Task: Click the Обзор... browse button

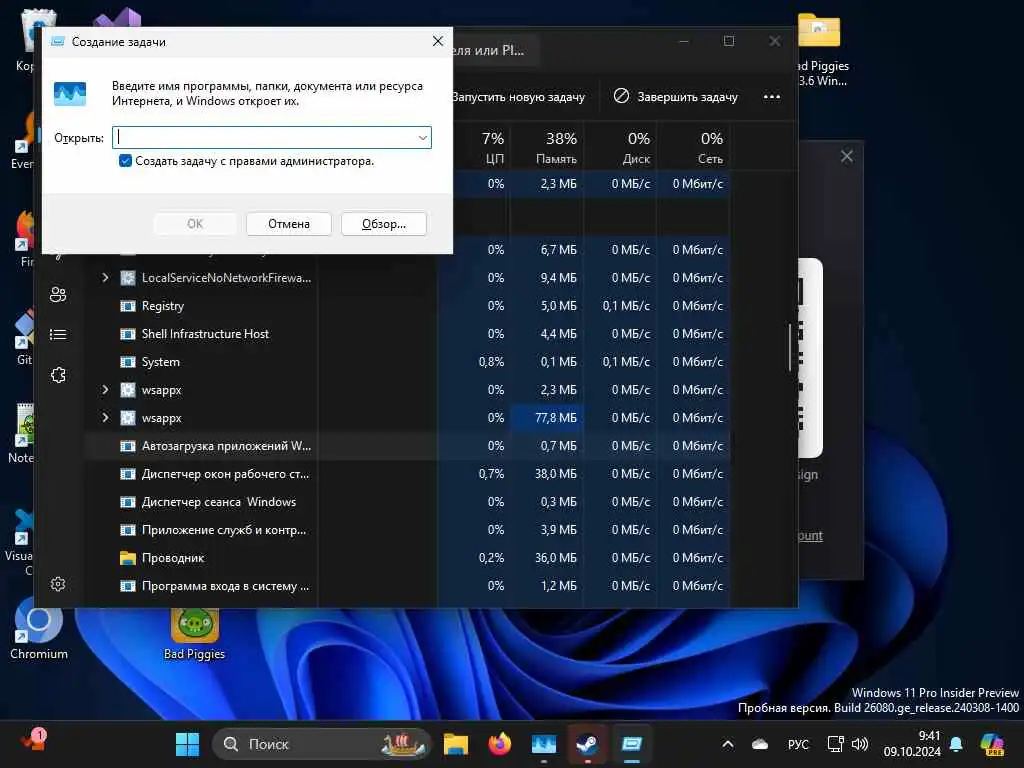Action: click(x=384, y=223)
